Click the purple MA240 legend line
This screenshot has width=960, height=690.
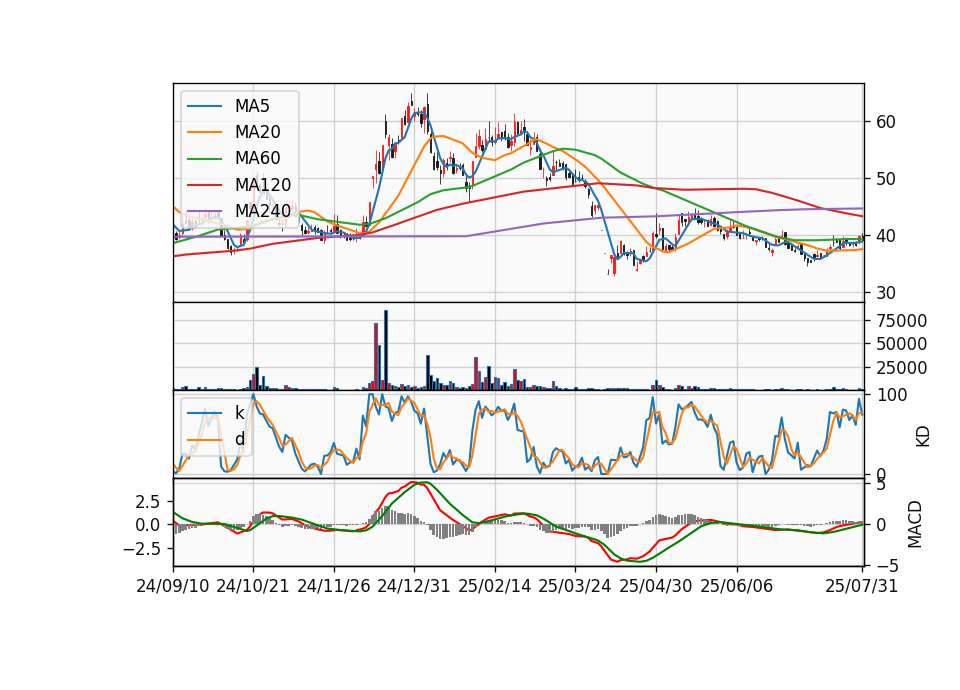coord(204,211)
